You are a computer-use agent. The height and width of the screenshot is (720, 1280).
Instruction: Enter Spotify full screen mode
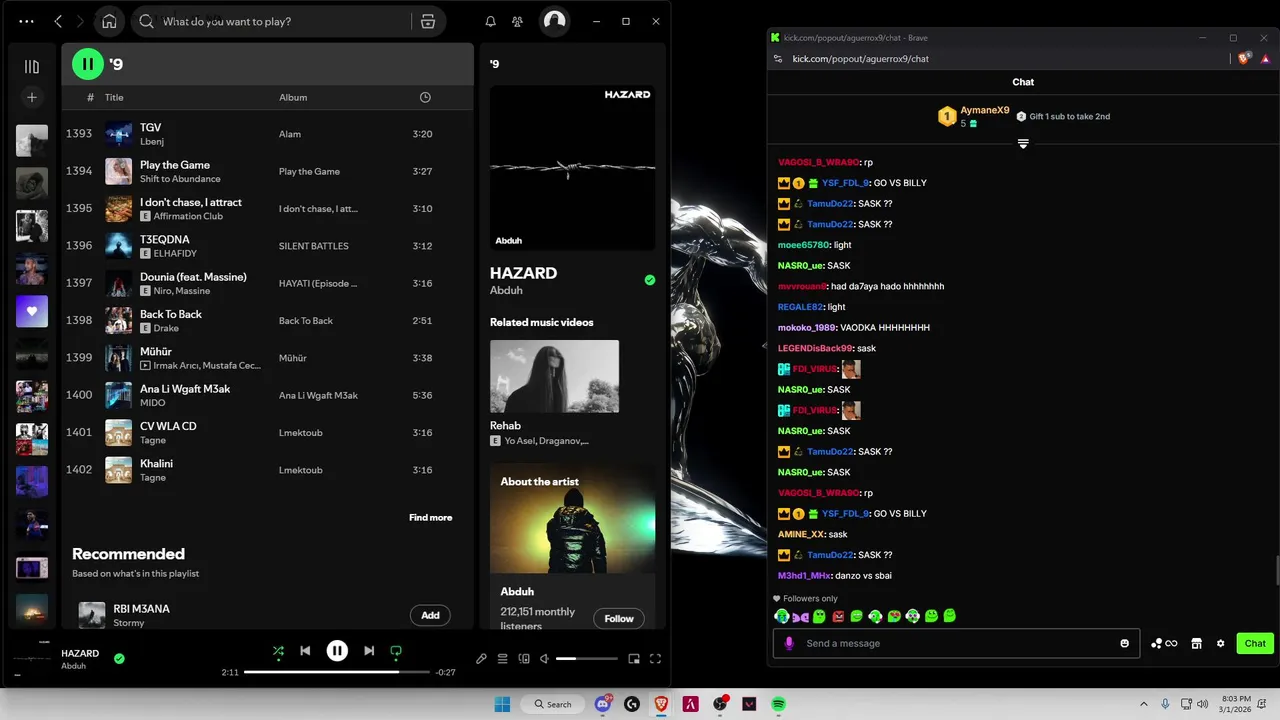pyautogui.click(x=656, y=659)
